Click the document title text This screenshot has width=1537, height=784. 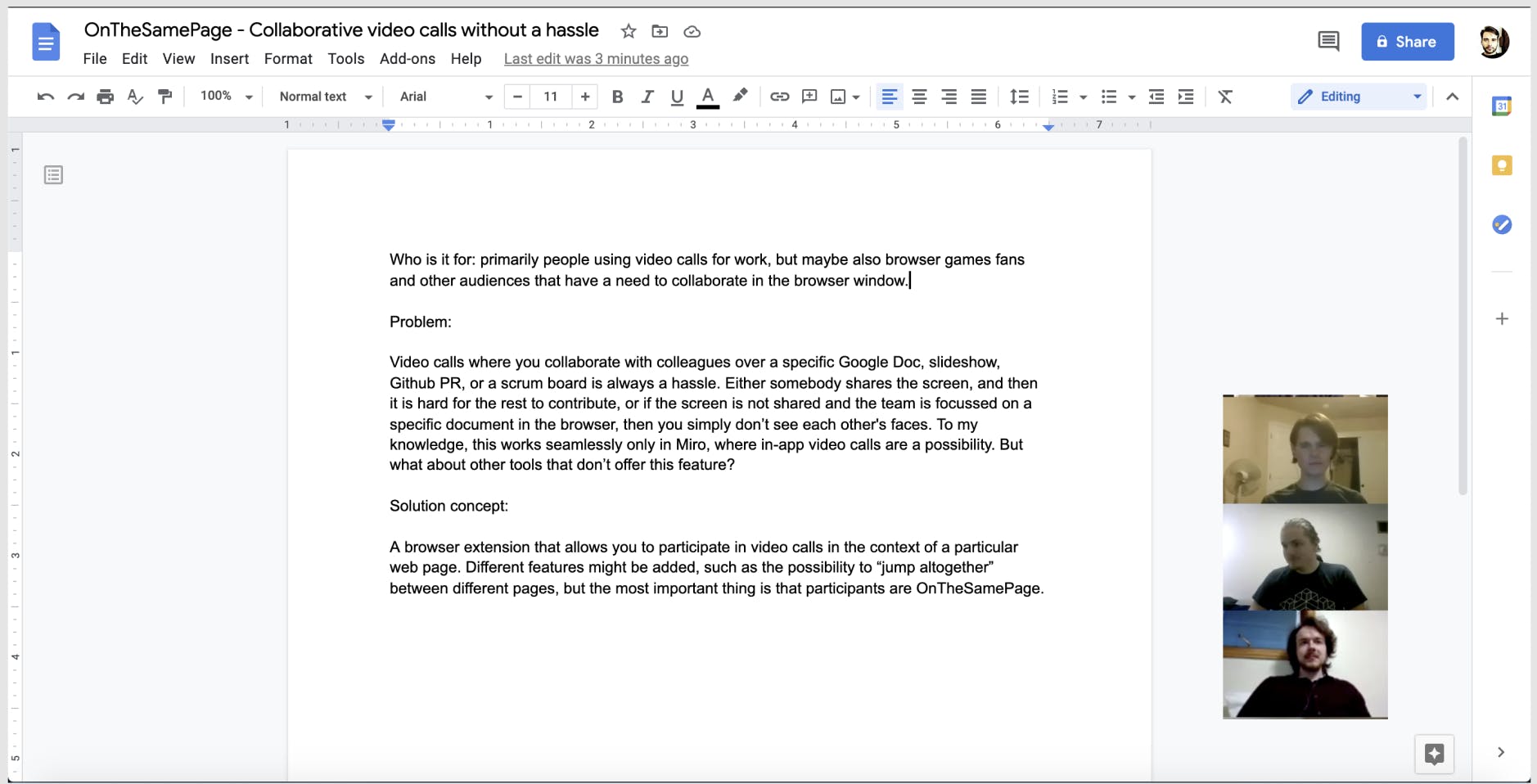pos(341,30)
